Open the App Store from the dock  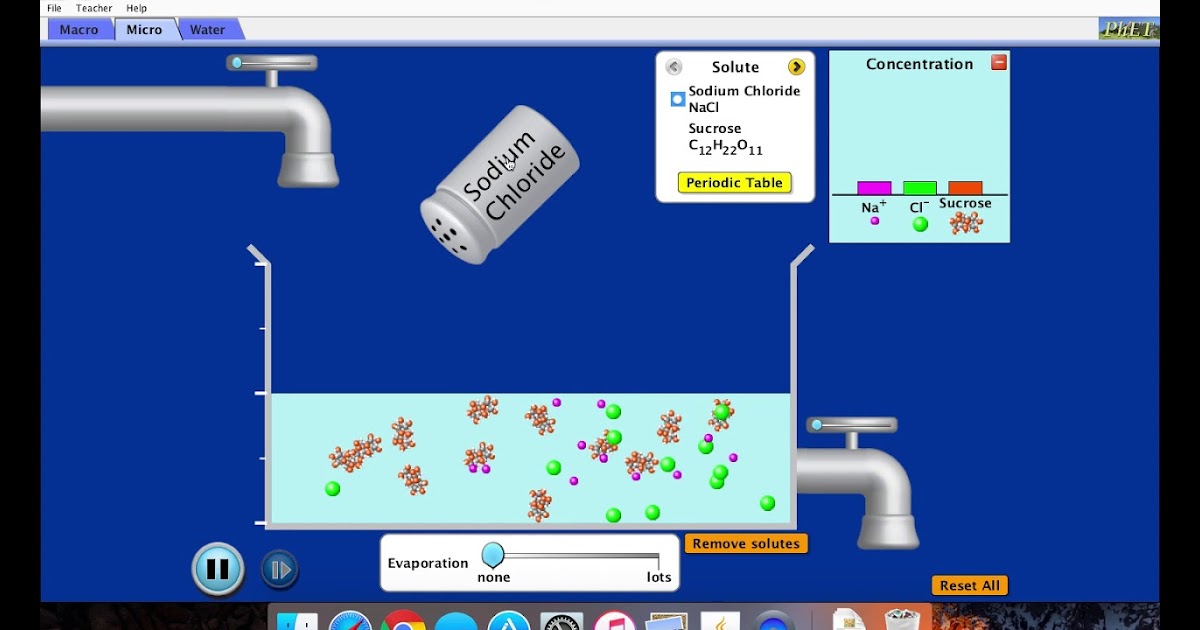pos(509,621)
